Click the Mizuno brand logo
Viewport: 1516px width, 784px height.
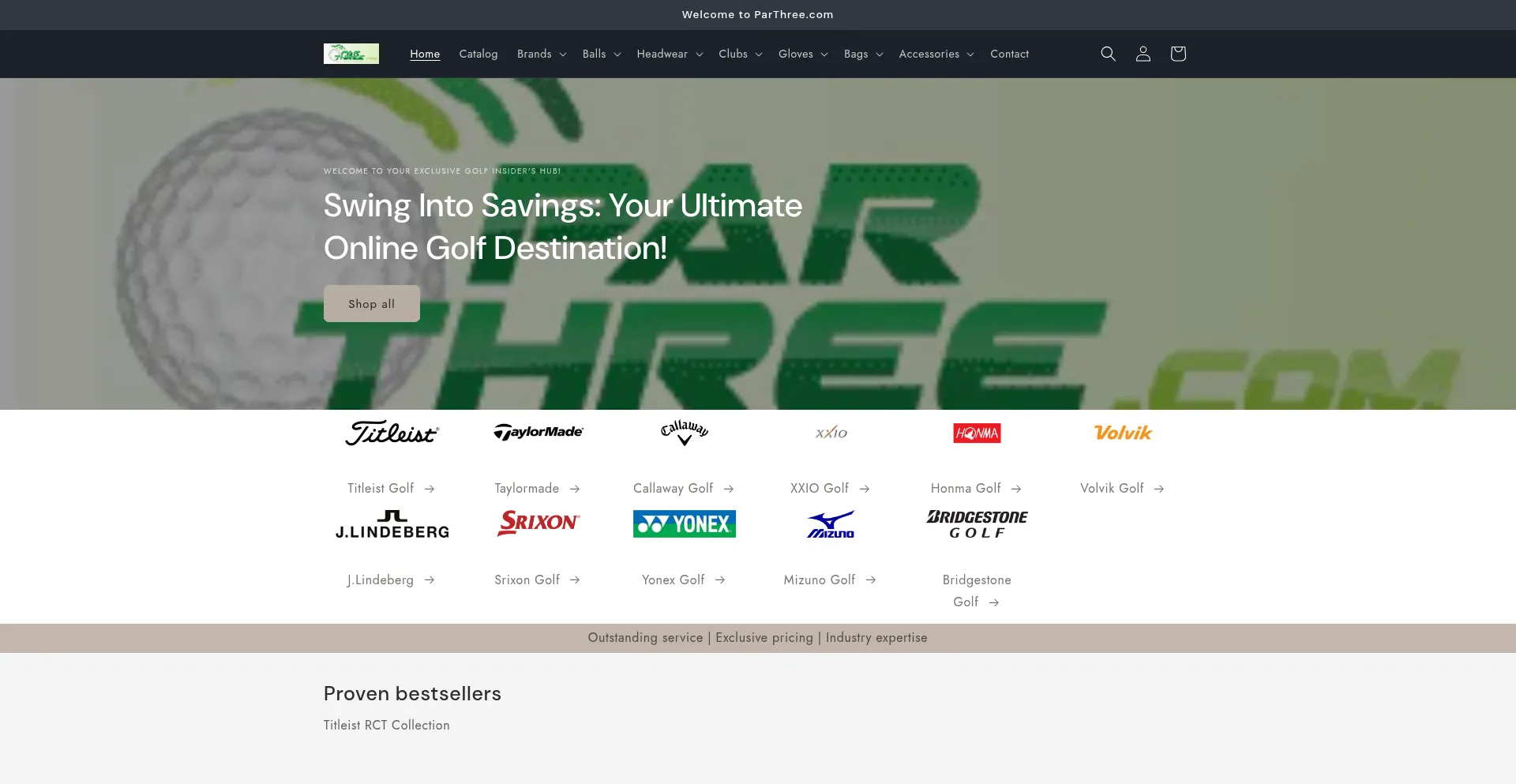click(831, 524)
